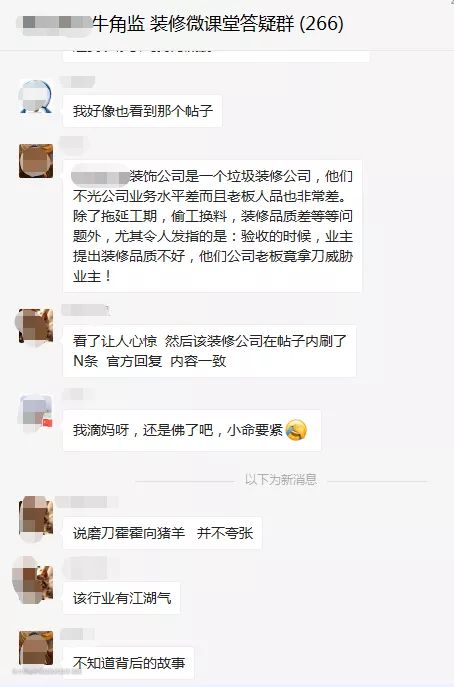Click blurred sender name above 说磨刀霍霍向猪羊
The width and height of the screenshot is (454, 687).
coord(87,502)
